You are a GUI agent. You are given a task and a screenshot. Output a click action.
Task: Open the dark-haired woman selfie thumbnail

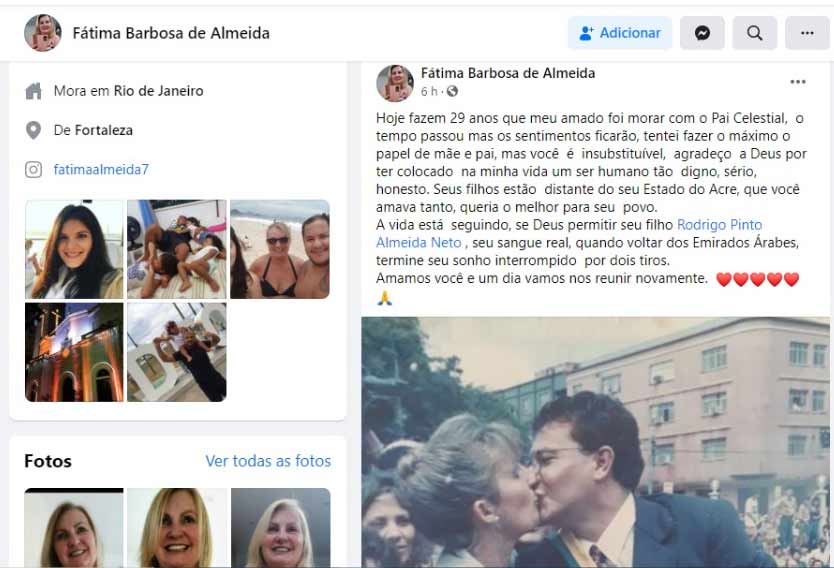coord(74,249)
